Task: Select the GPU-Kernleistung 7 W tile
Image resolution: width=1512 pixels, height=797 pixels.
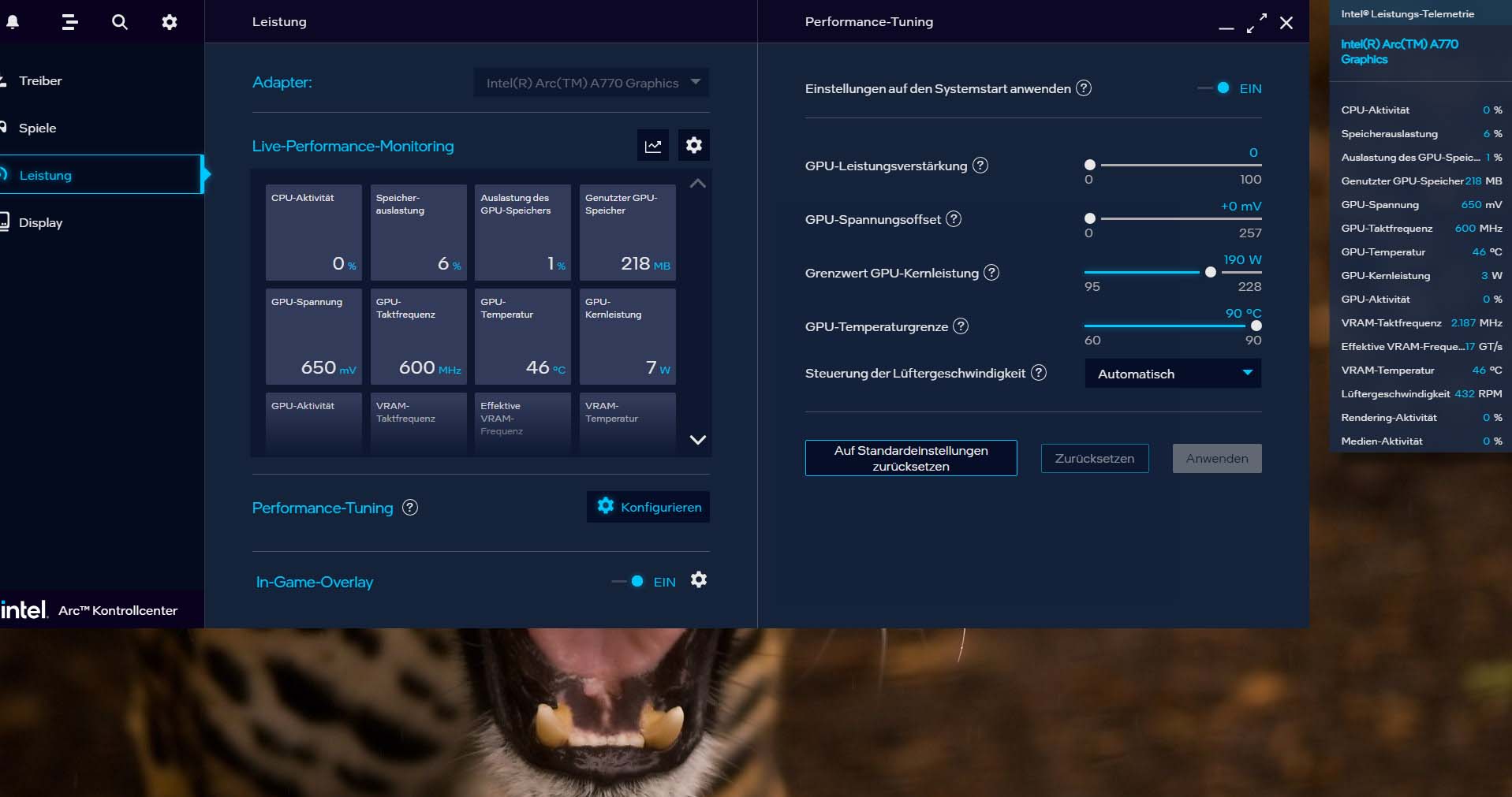Action: point(628,337)
